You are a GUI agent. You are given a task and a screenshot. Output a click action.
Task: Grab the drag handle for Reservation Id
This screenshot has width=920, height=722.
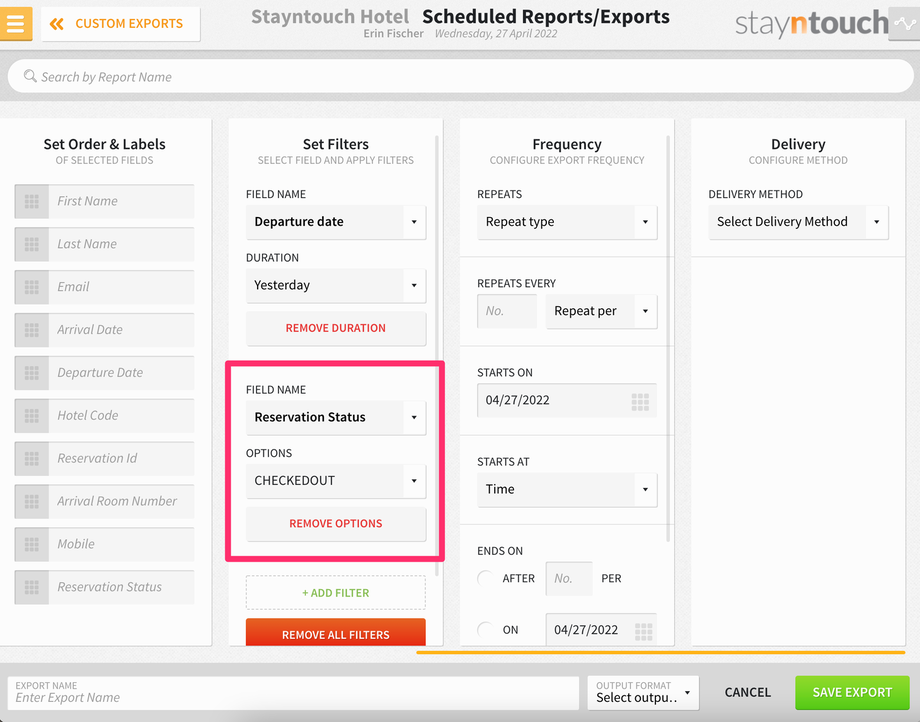coord(32,458)
